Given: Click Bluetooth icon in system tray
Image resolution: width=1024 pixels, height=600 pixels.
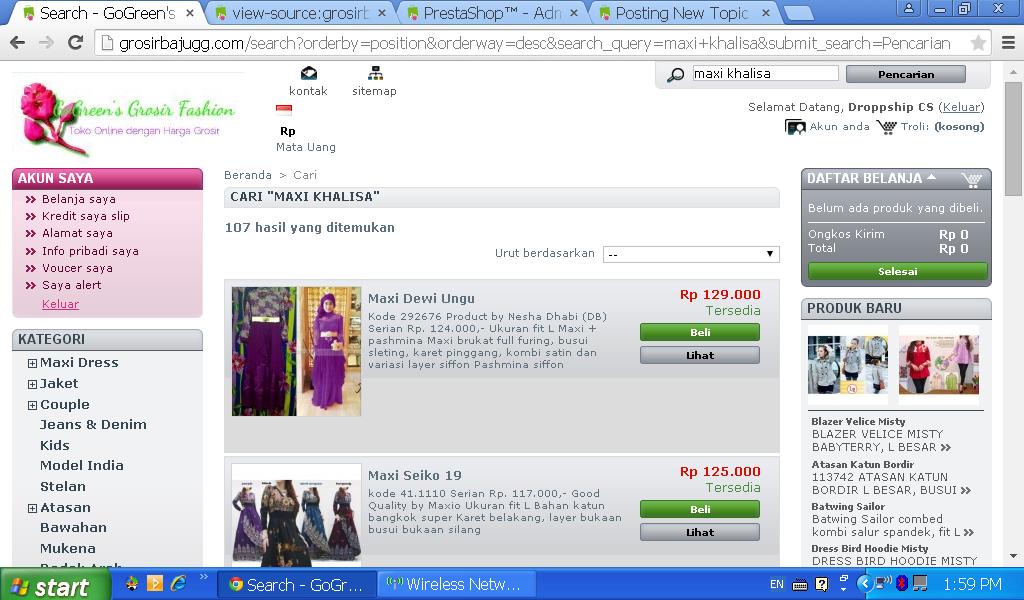Looking at the screenshot, I should (x=902, y=583).
